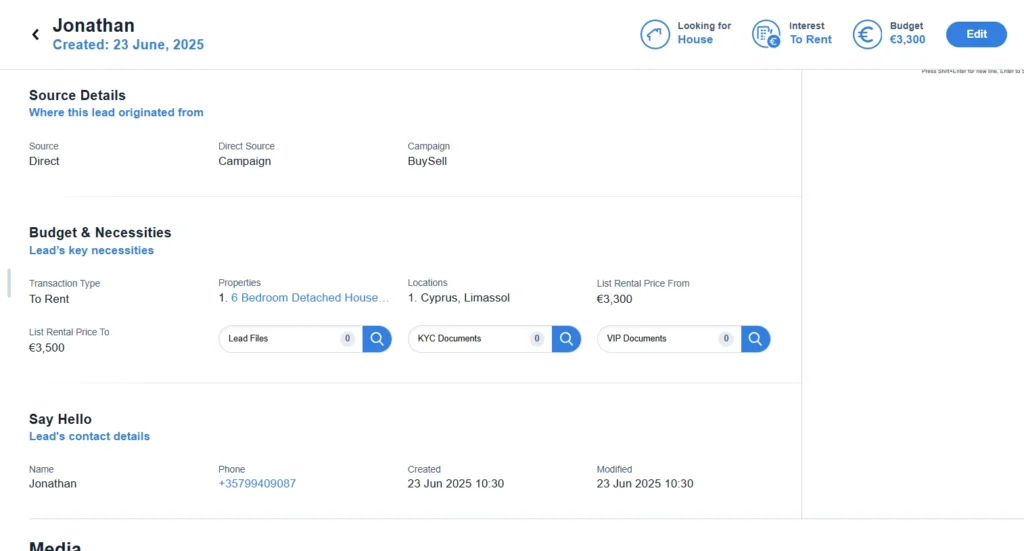1024x551 pixels.
Task: Go back using the left chevron arrow
Action: (x=36, y=35)
